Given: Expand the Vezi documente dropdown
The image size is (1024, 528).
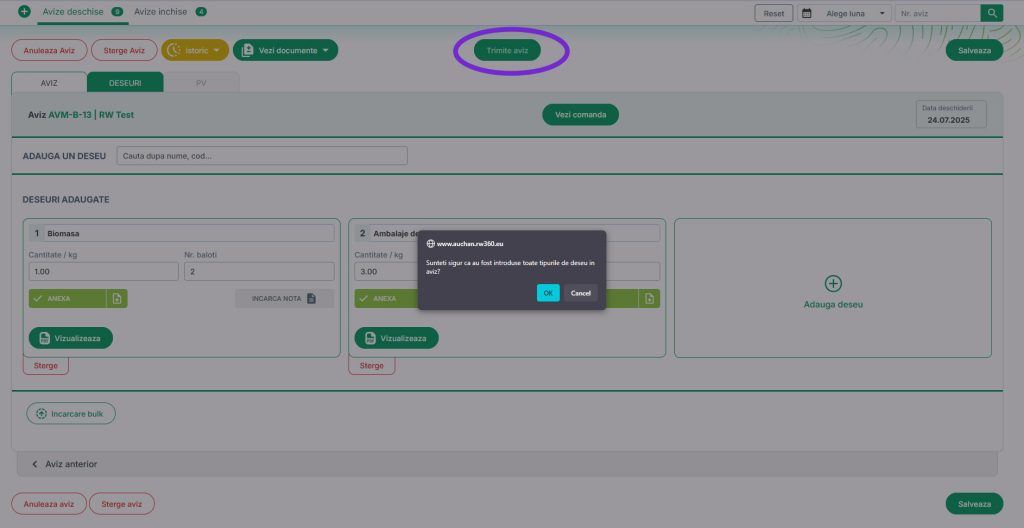Looking at the screenshot, I should 285,50.
